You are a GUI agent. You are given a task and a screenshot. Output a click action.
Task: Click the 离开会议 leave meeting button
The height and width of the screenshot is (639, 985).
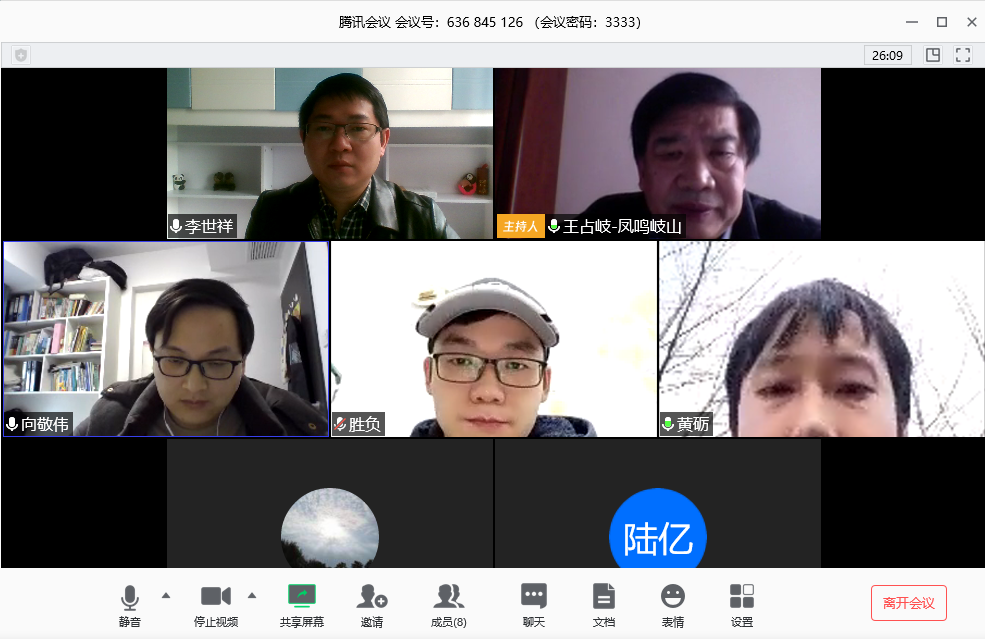coord(908,603)
